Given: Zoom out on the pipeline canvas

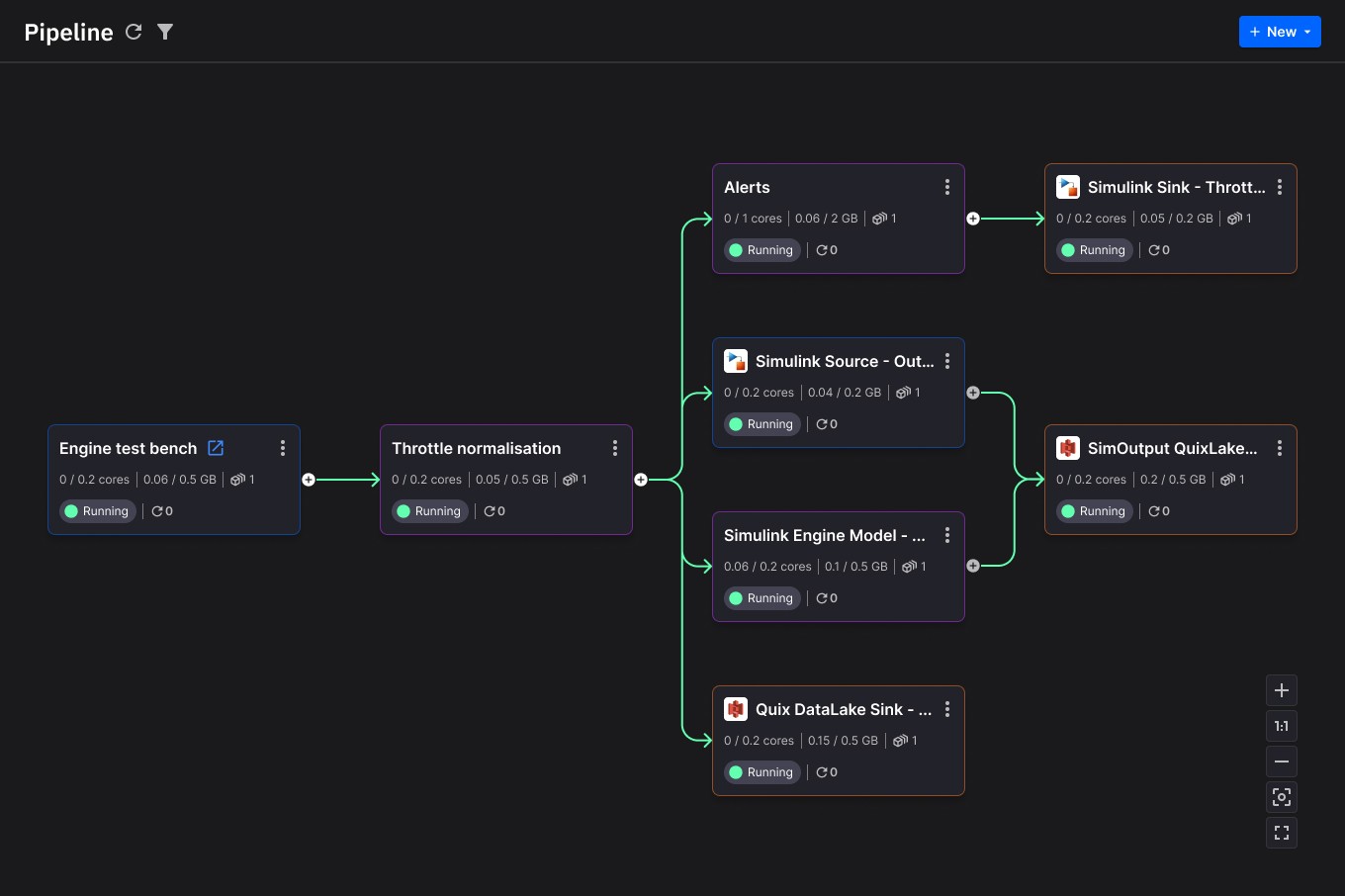Looking at the screenshot, I should (x=1282, y=762).
